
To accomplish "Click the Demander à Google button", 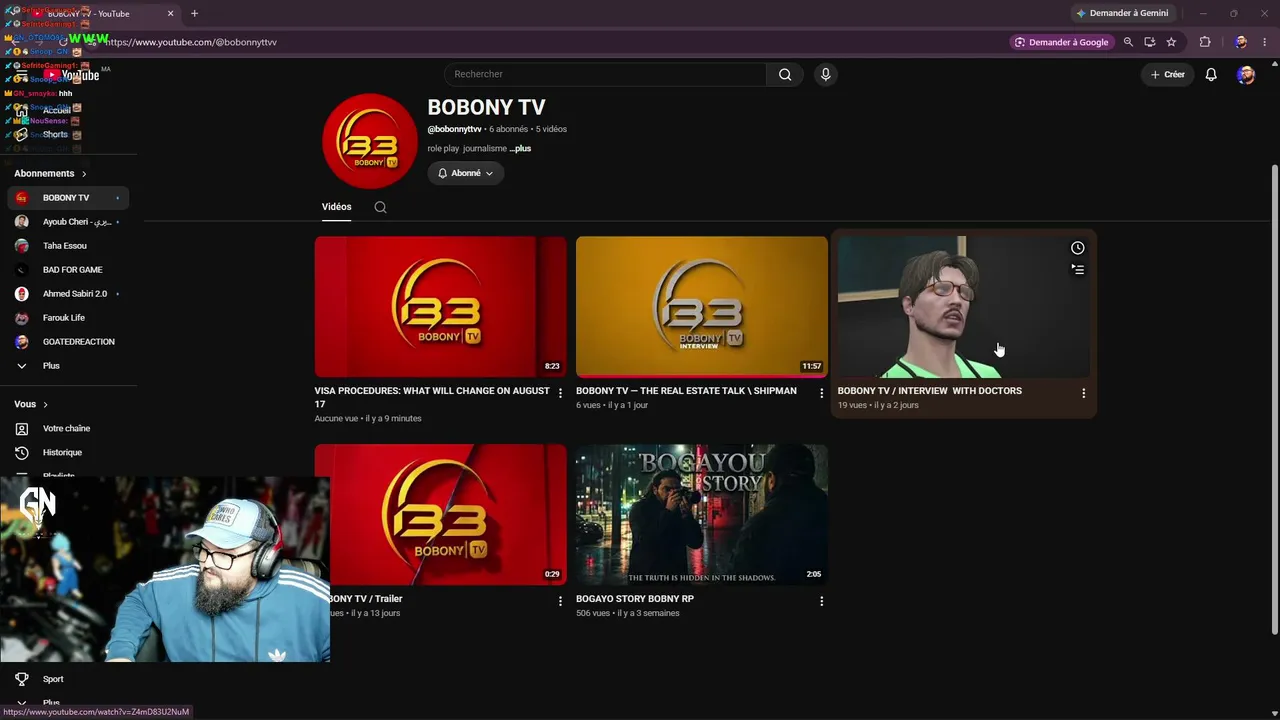I will click(x=1062, y=42).
